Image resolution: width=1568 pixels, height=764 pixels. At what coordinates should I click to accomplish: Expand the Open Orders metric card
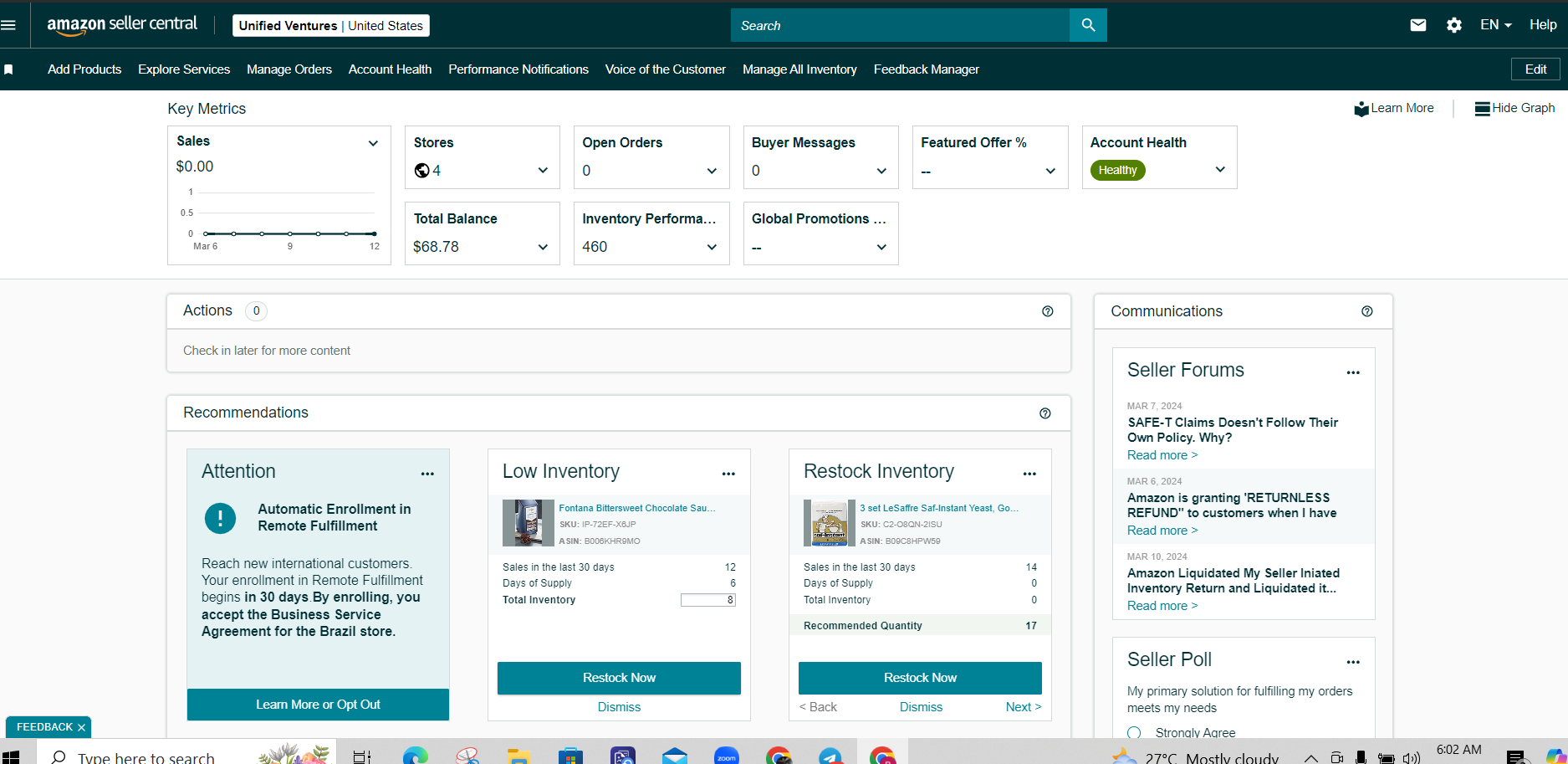[x=712, y=171]
